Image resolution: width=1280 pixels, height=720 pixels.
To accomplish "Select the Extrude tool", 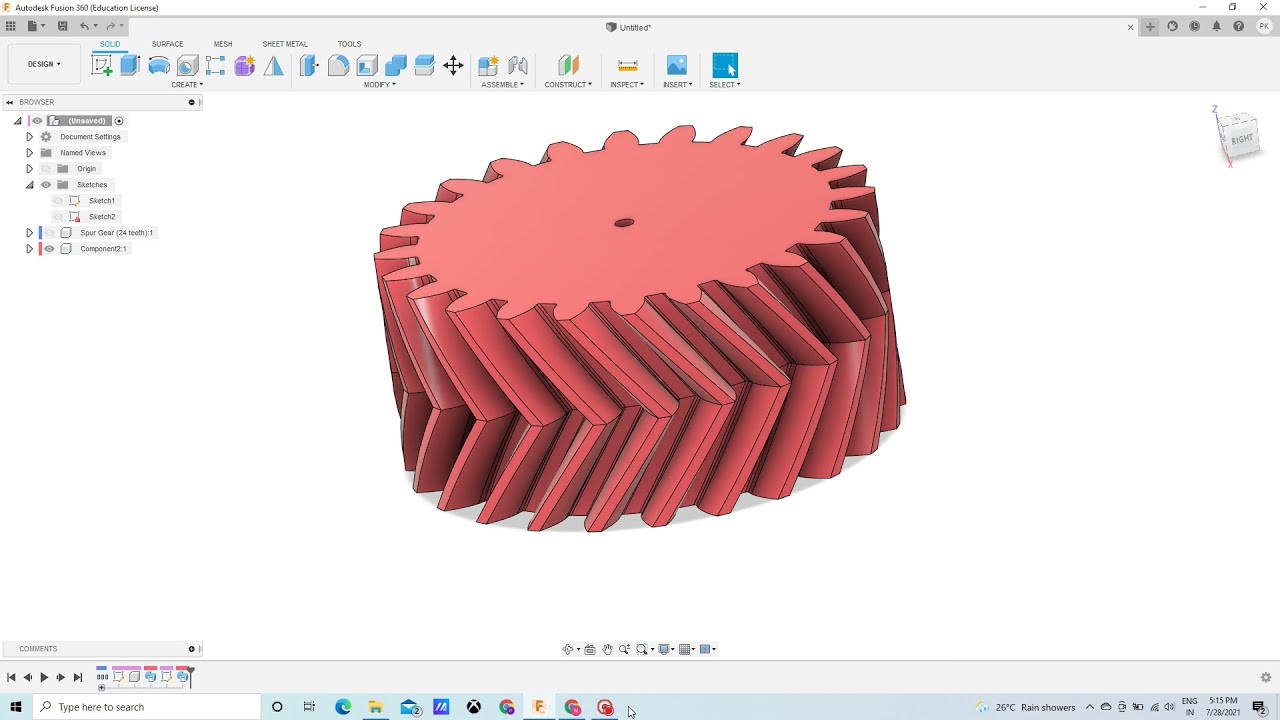I will pyautogui.click(x=130, y=66).
